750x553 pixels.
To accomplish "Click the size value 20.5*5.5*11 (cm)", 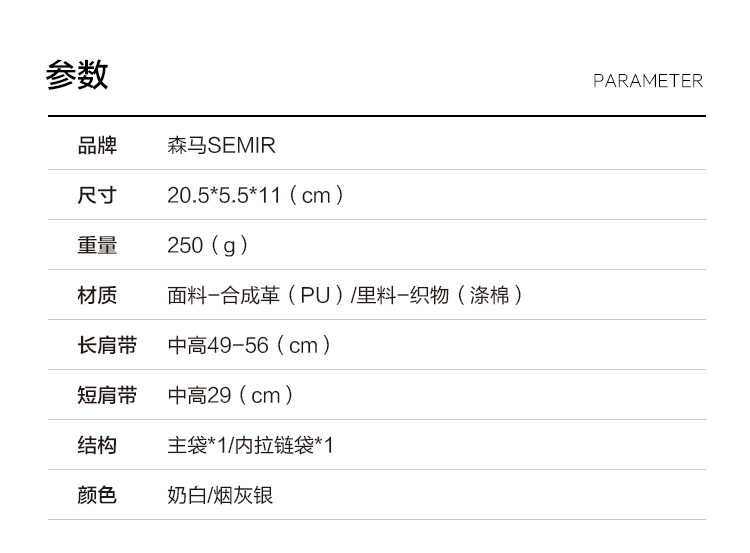I will (256, 195).
